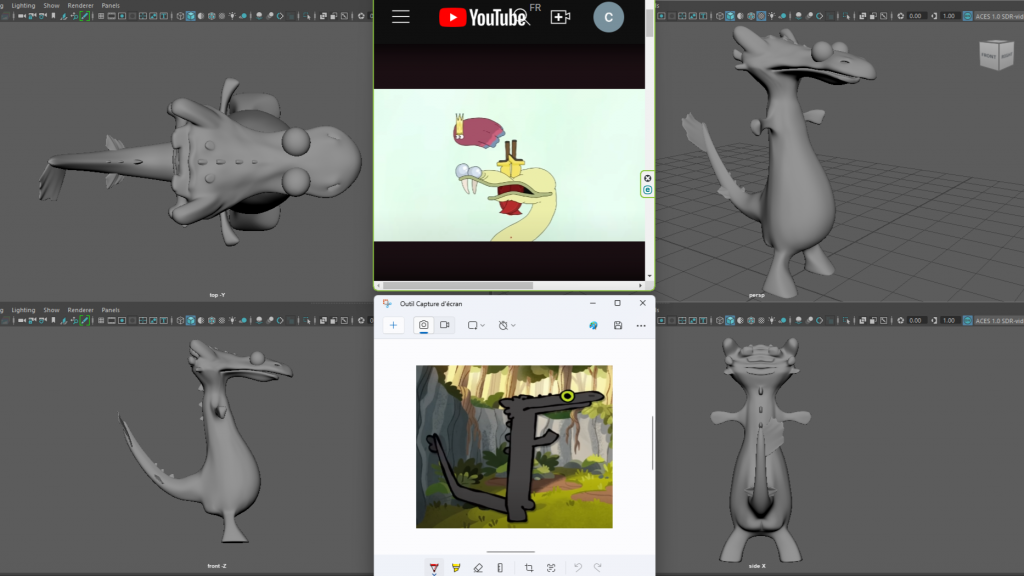Image resolution: width=1024 pixels, height=576 pixels.
Task: Select the eraser tool in Snipping Tool
Action: pos(478,568)
